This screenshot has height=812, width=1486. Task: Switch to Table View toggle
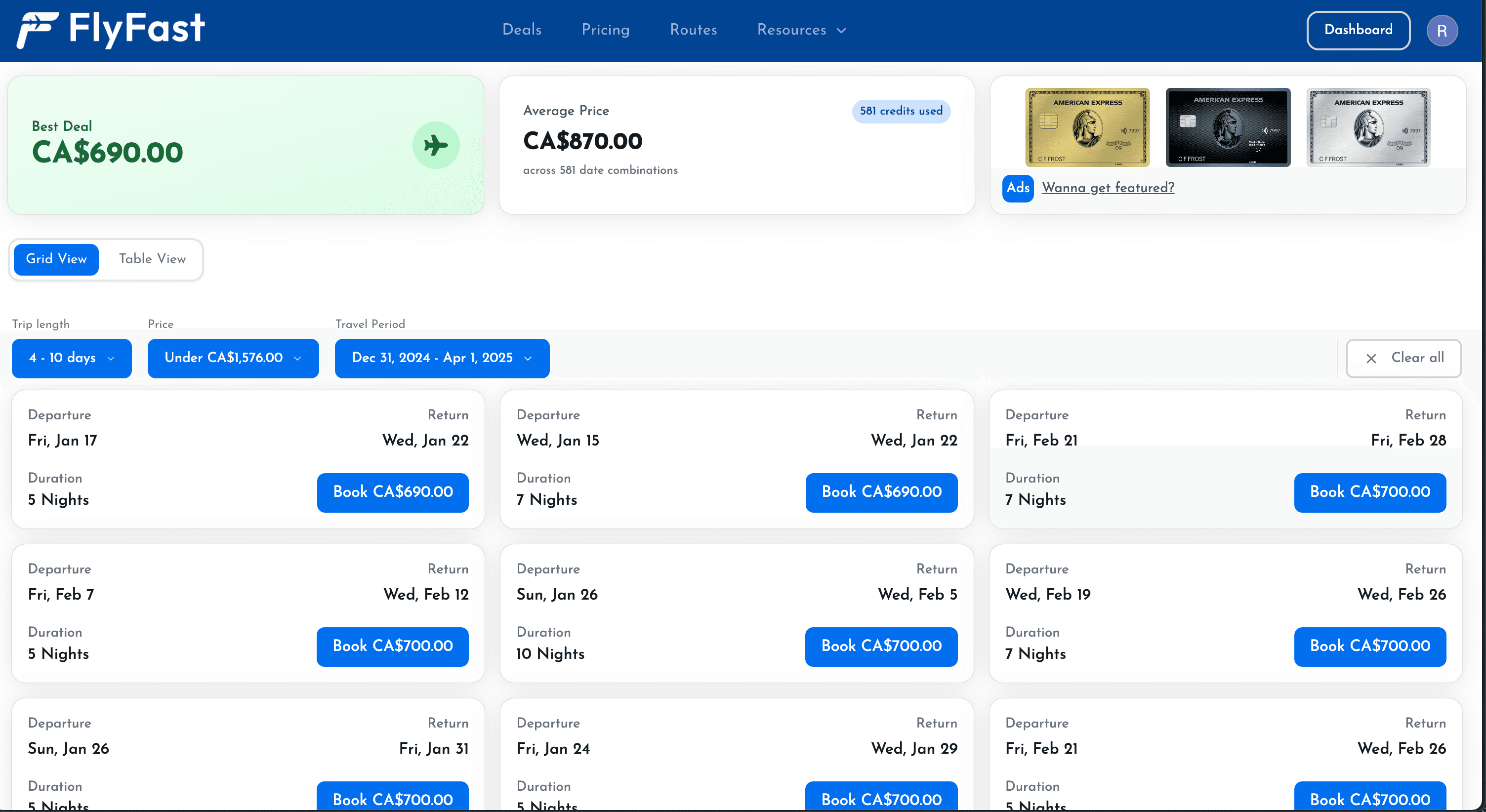click(153, 260)
